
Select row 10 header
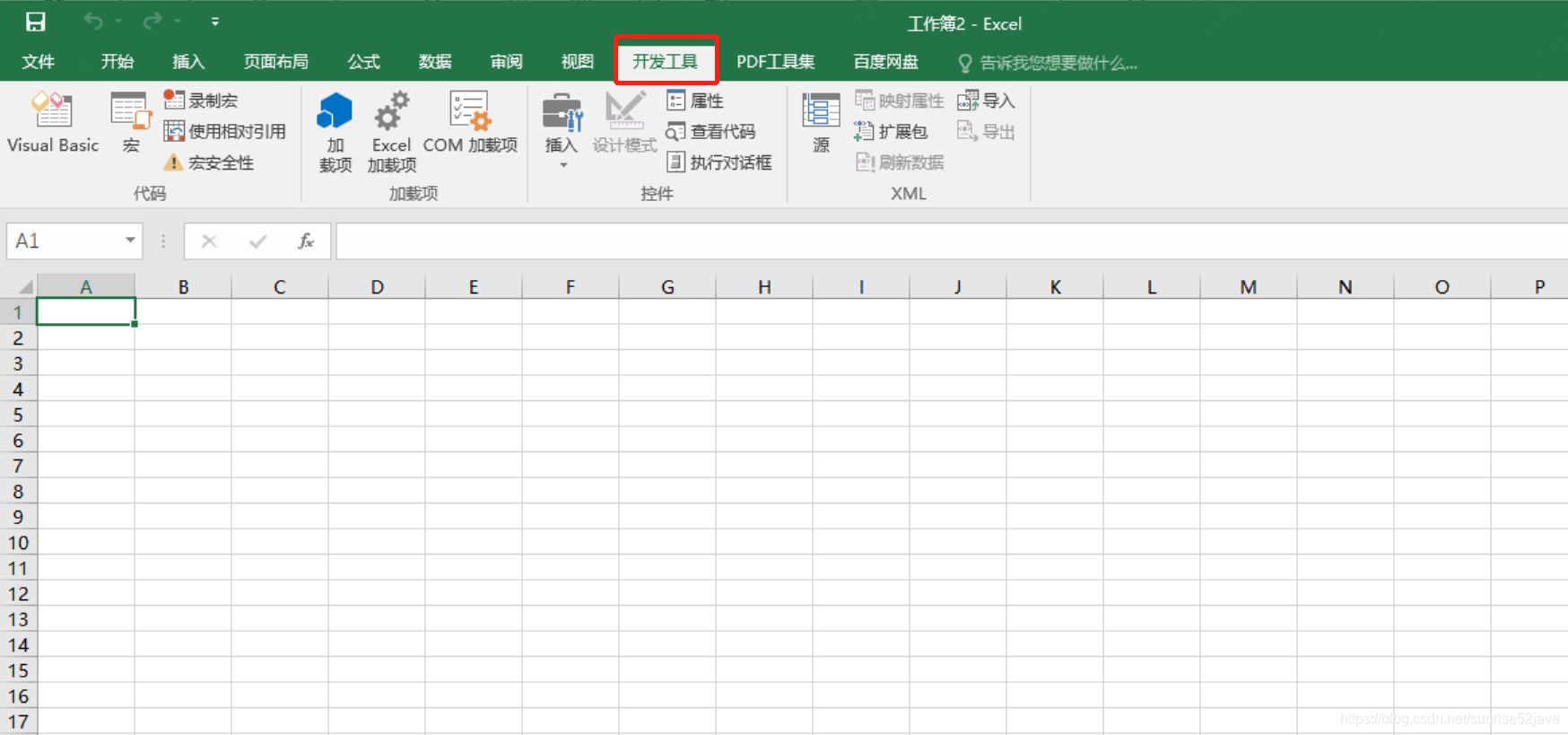(x=18, y=543)
